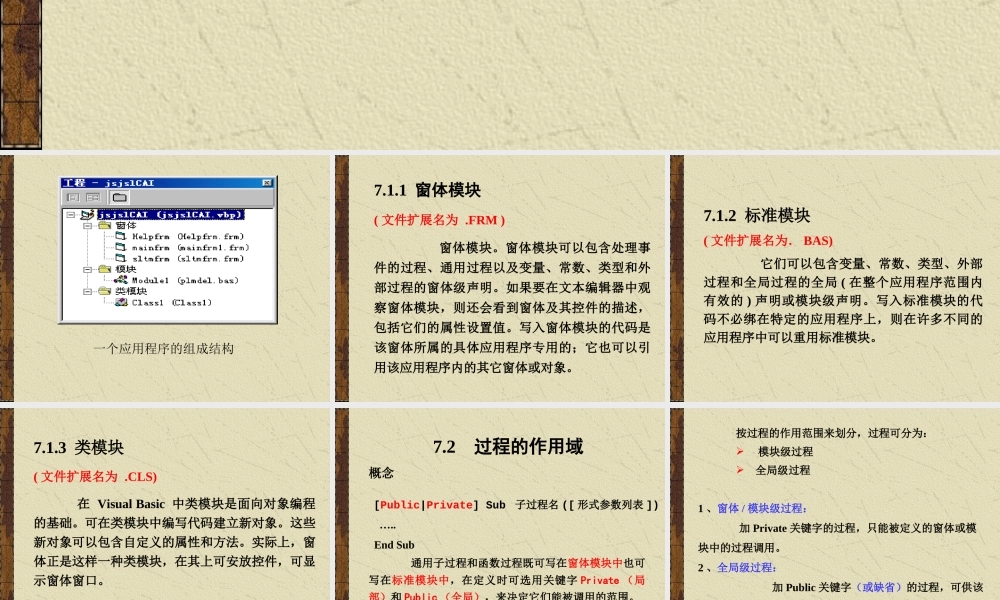Collapse the 模块 branch
Screen dimensions: 1000x600
tap(86, 268)
